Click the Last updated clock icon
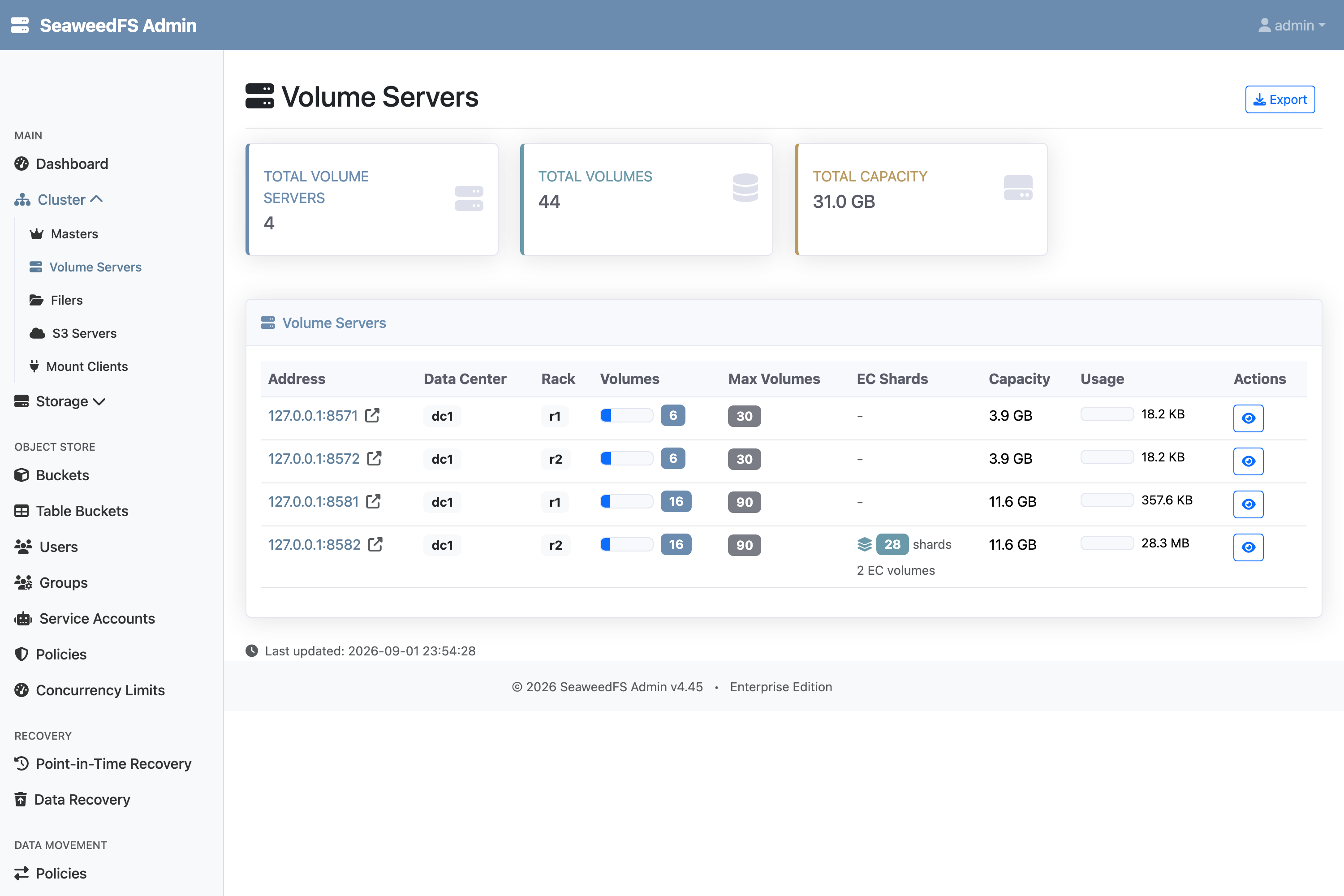 click(x=251, y=650)
